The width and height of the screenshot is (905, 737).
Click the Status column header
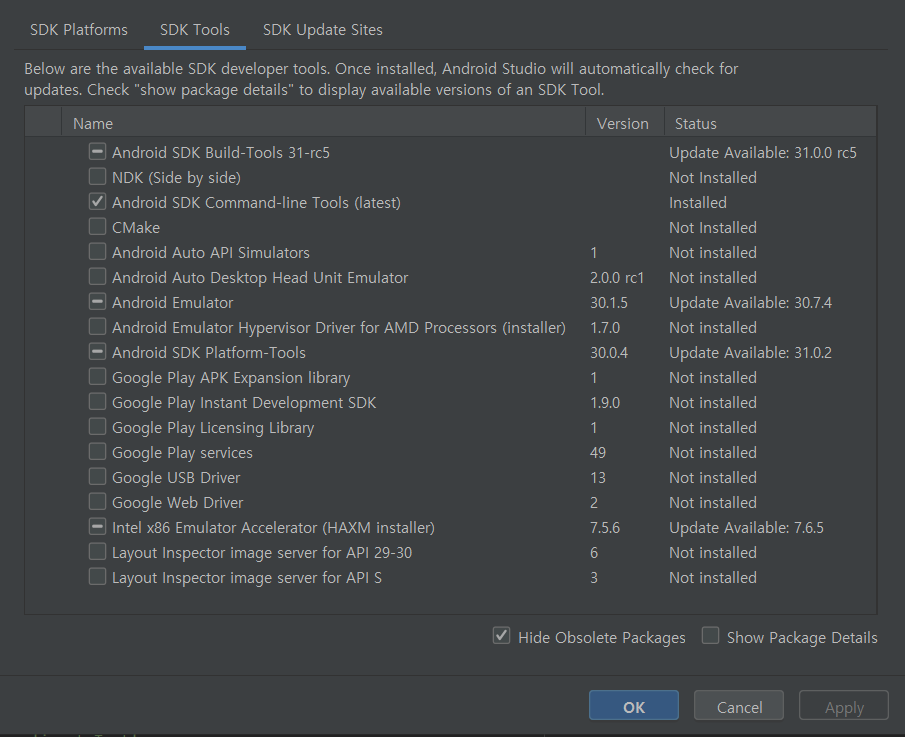[771, 124]
